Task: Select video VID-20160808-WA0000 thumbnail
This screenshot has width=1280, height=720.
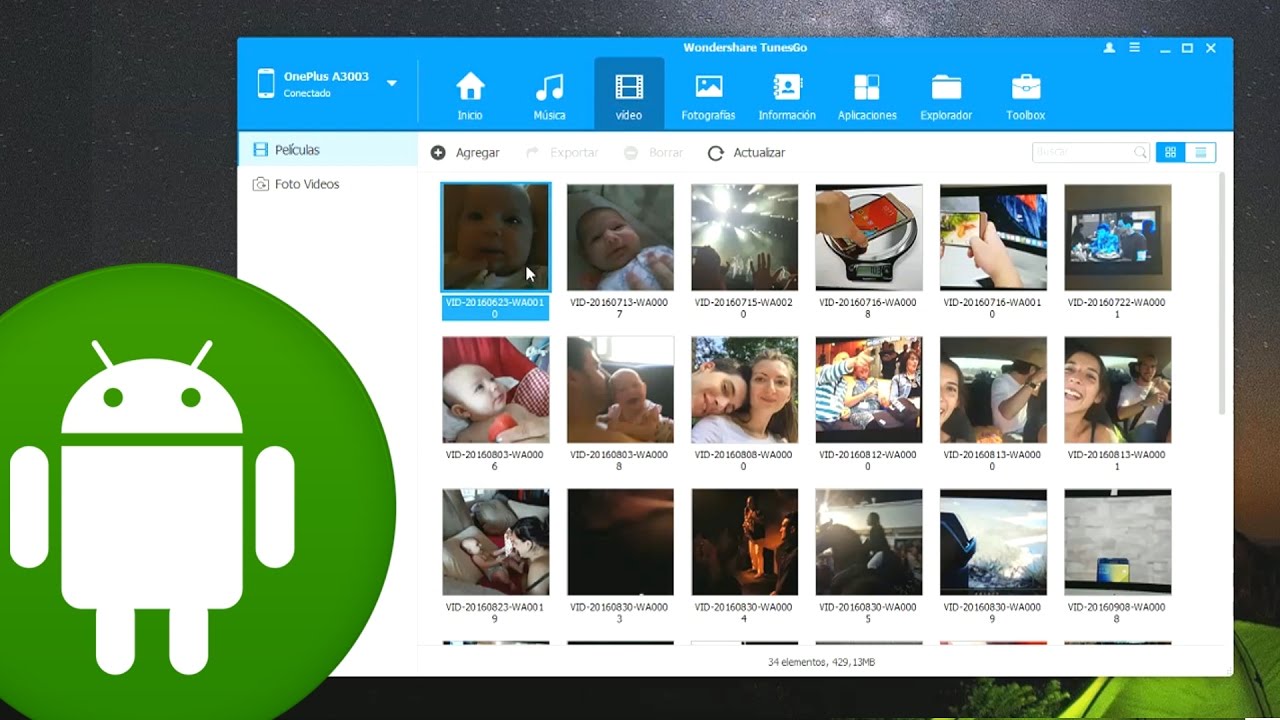Action: (x=745, y=390)
